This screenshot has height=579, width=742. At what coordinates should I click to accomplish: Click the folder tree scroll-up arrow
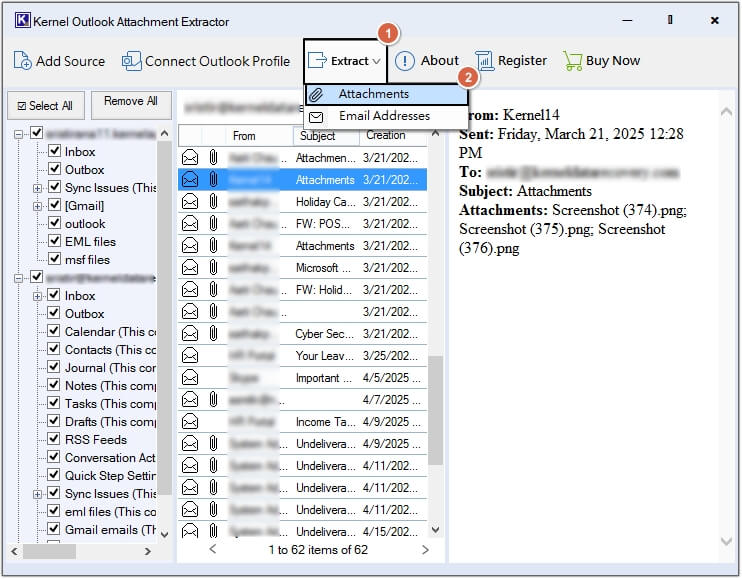(x=164, y=133)
